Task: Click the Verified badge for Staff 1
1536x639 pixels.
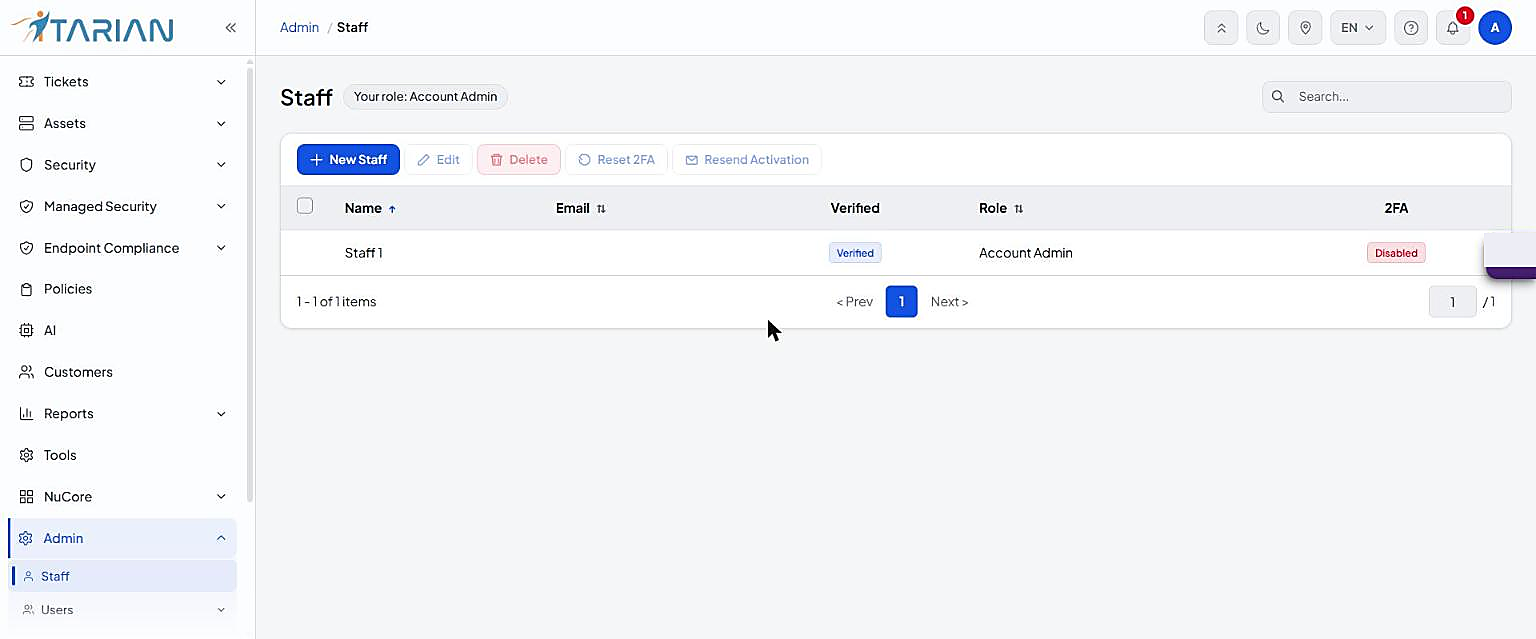Action: click(855, 253)
